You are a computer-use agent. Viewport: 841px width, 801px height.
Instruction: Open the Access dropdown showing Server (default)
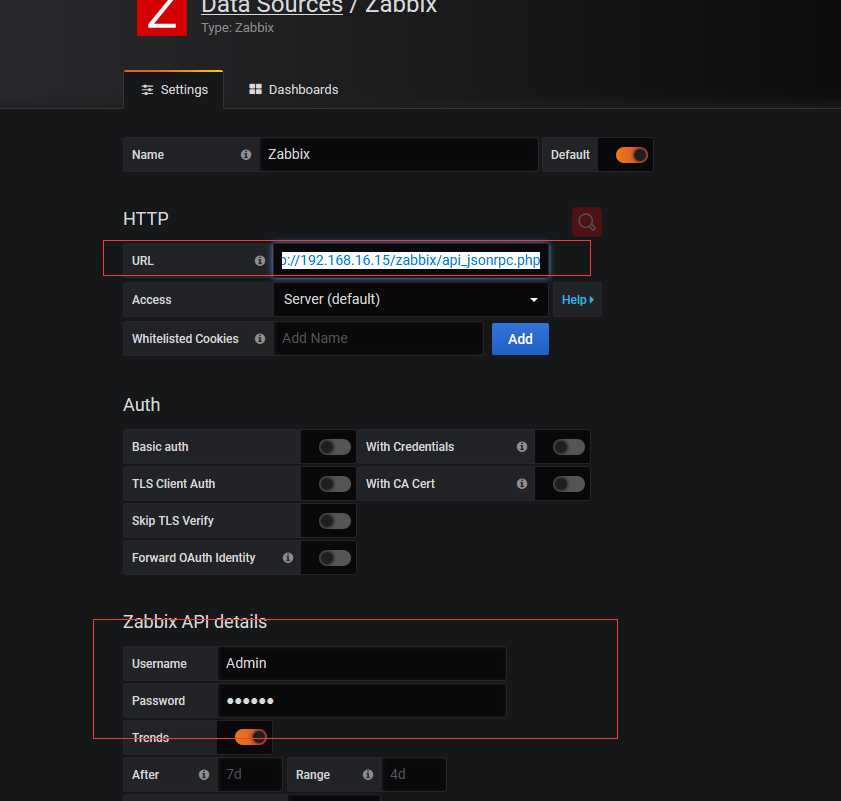[x=411, y=299]
